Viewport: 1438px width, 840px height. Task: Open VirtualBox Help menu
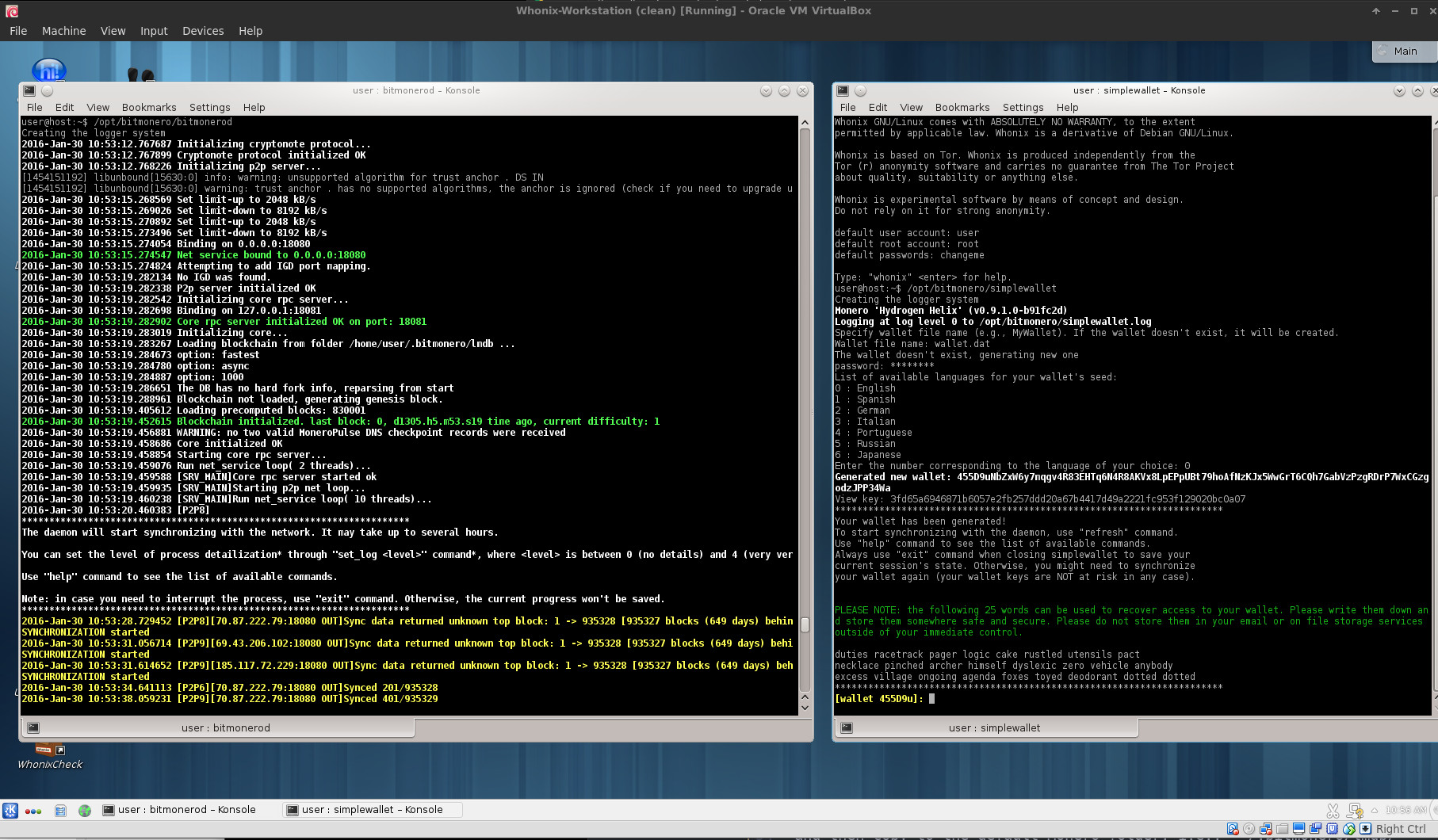coord(251,31)
